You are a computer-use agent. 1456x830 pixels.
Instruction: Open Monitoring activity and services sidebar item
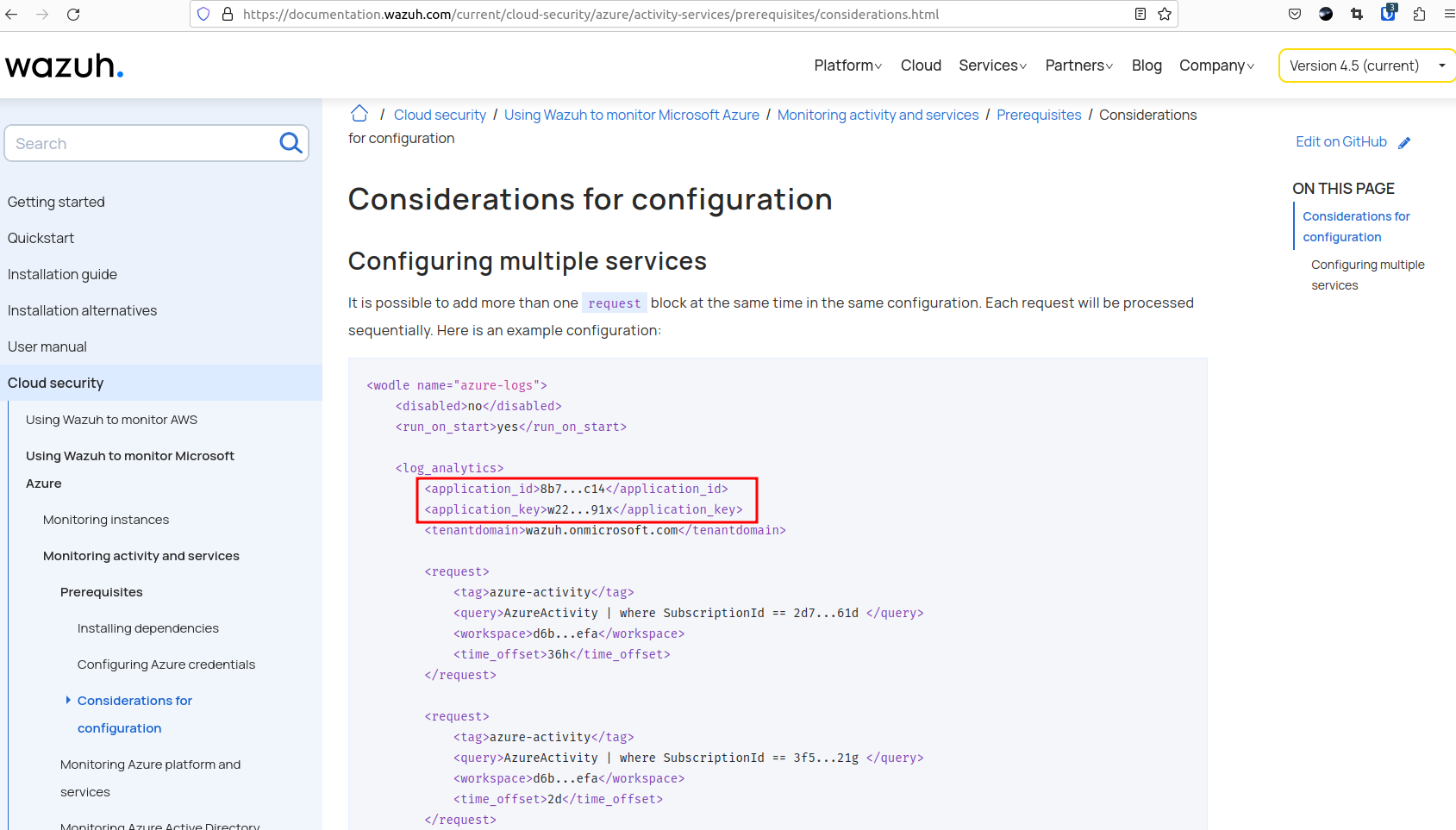click(141, 556)
